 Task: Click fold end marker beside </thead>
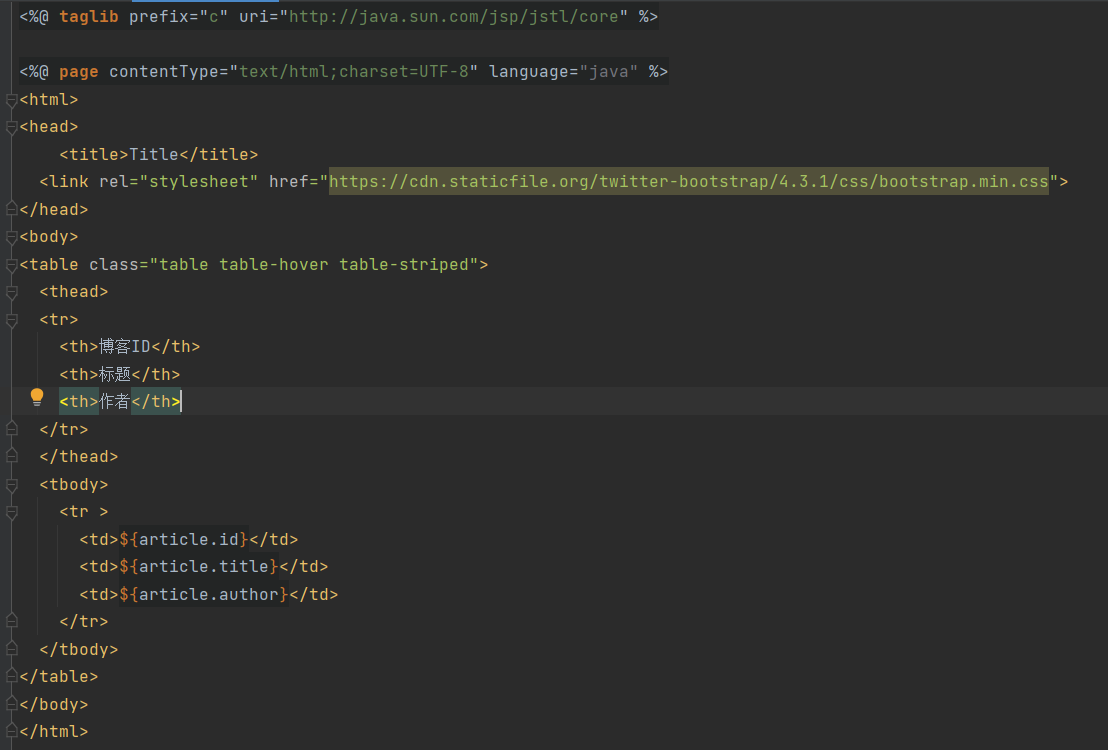click(11, 457)
